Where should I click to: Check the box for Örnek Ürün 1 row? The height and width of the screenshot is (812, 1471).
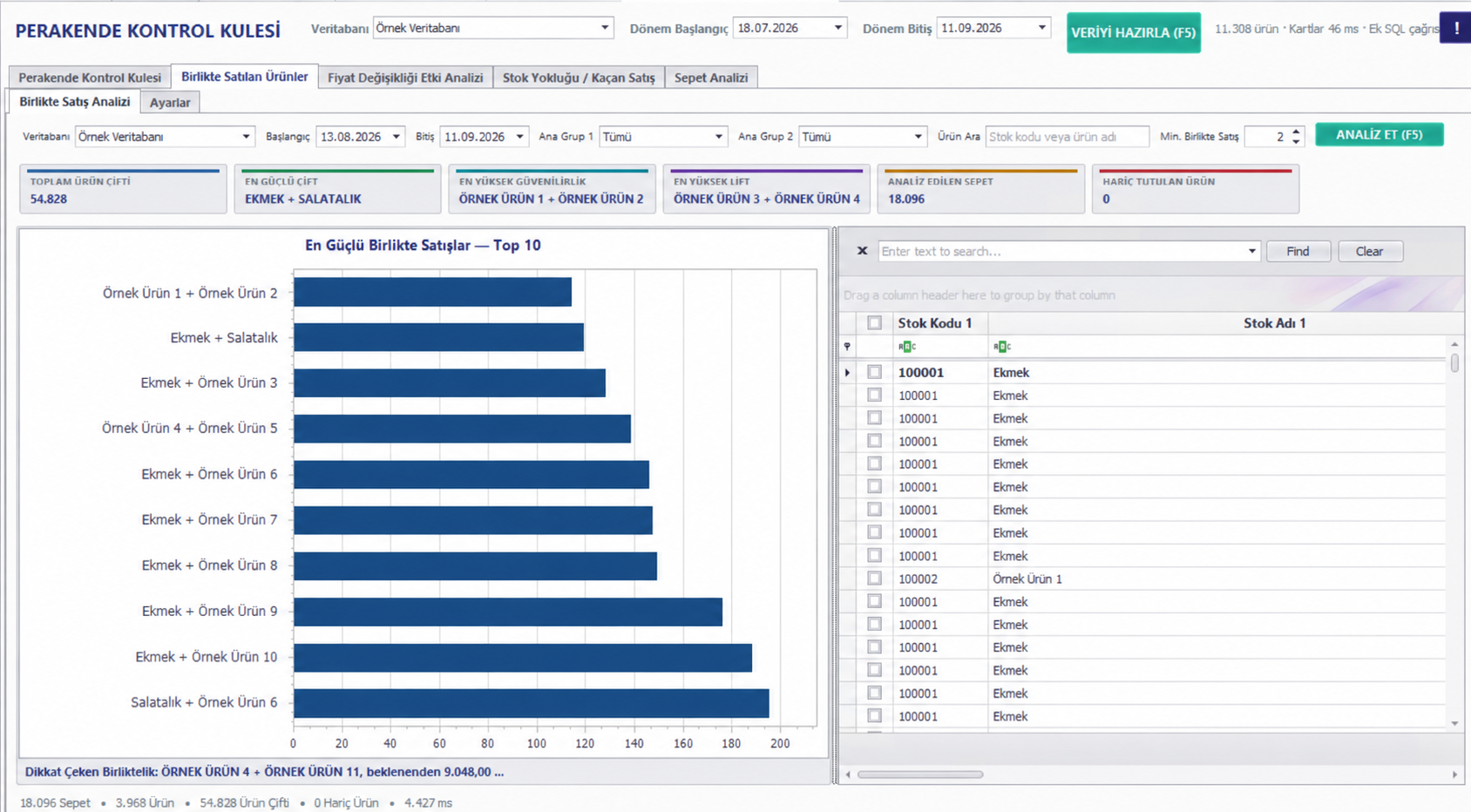[x=874, y=579]
